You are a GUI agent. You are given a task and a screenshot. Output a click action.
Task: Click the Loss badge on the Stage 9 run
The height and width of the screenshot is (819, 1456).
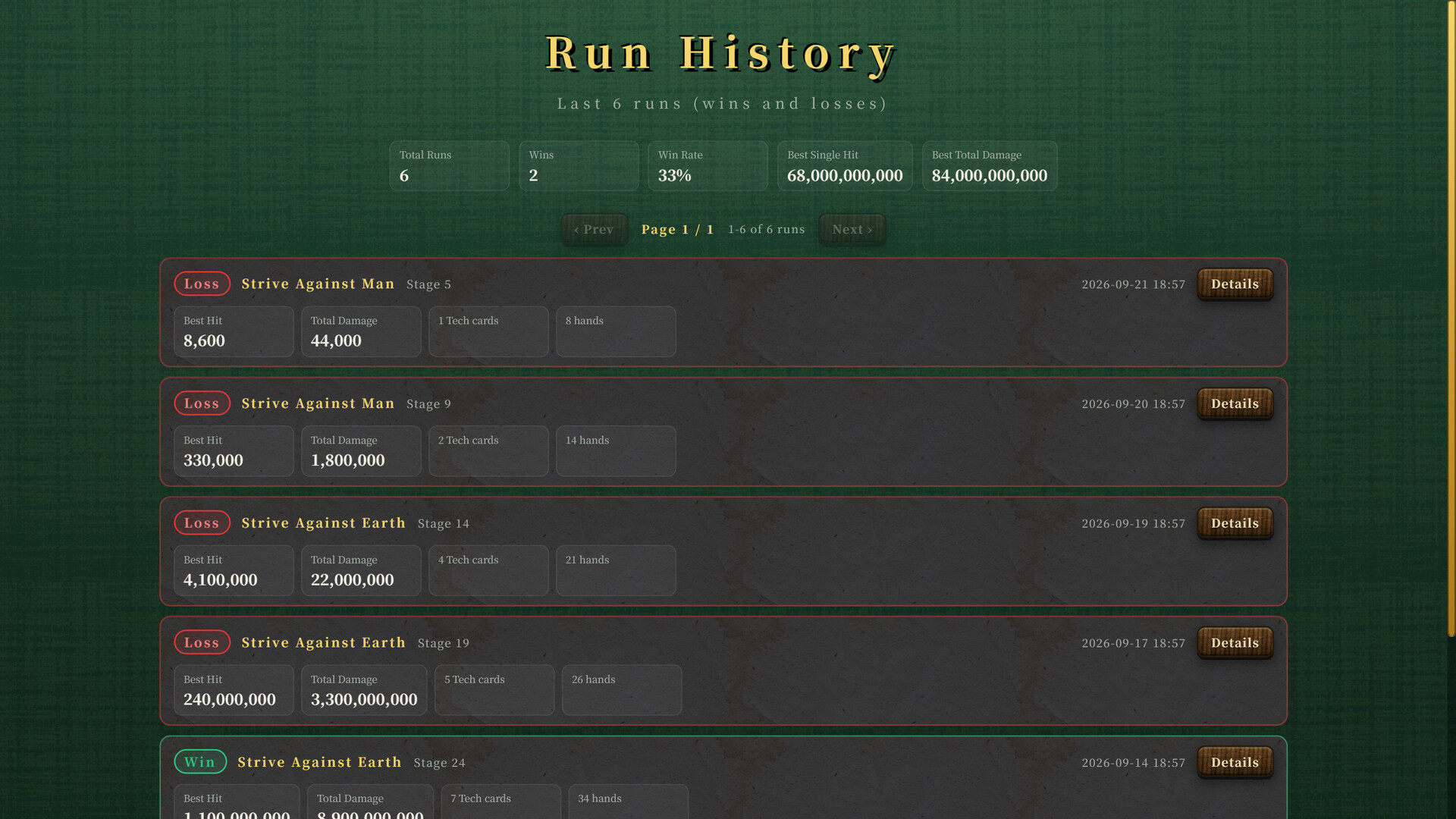point(202,403)
